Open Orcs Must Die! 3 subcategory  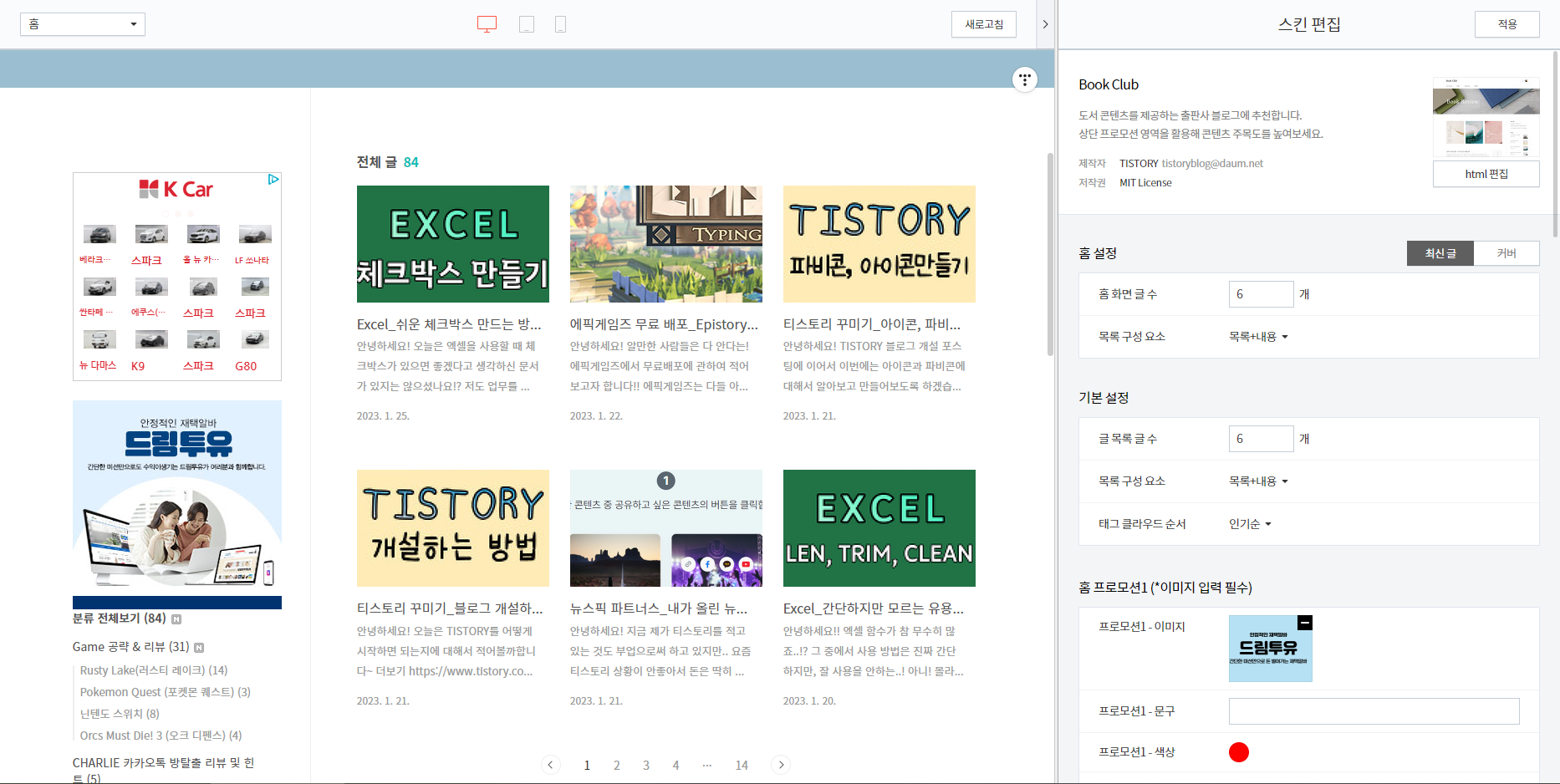(x=161, y=736)
